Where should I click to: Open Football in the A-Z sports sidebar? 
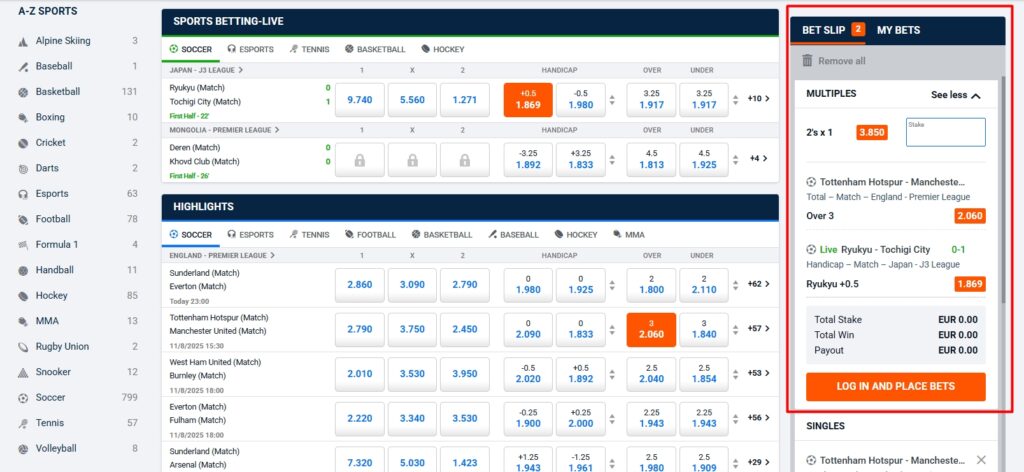tap(78, 219)
